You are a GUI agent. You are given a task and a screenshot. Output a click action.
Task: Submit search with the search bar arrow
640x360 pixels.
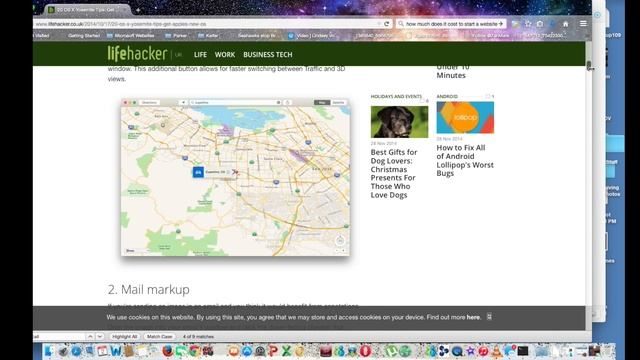501,24
